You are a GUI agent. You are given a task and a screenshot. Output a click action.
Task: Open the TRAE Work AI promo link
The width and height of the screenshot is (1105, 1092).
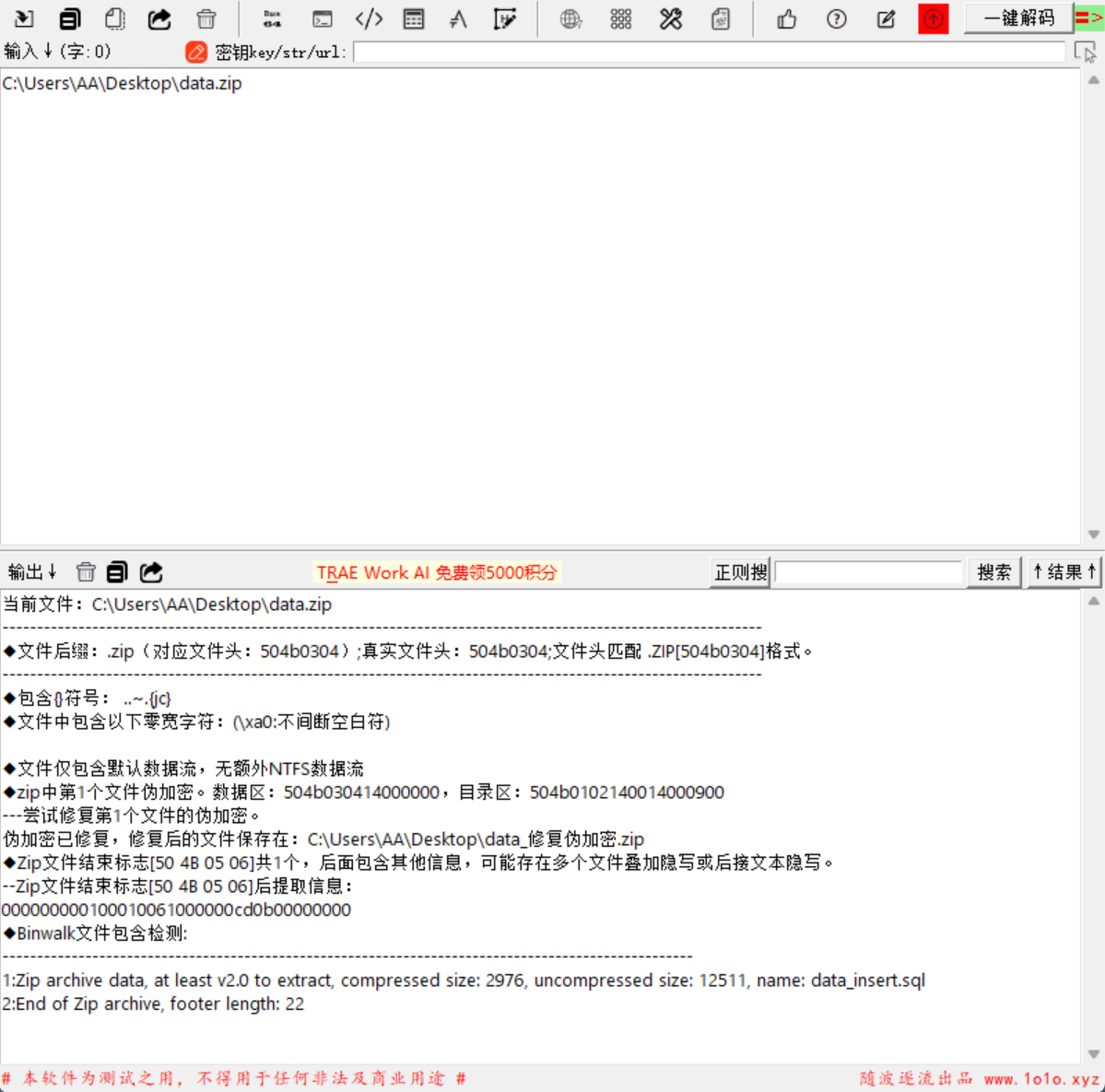(x=437, y=572)
